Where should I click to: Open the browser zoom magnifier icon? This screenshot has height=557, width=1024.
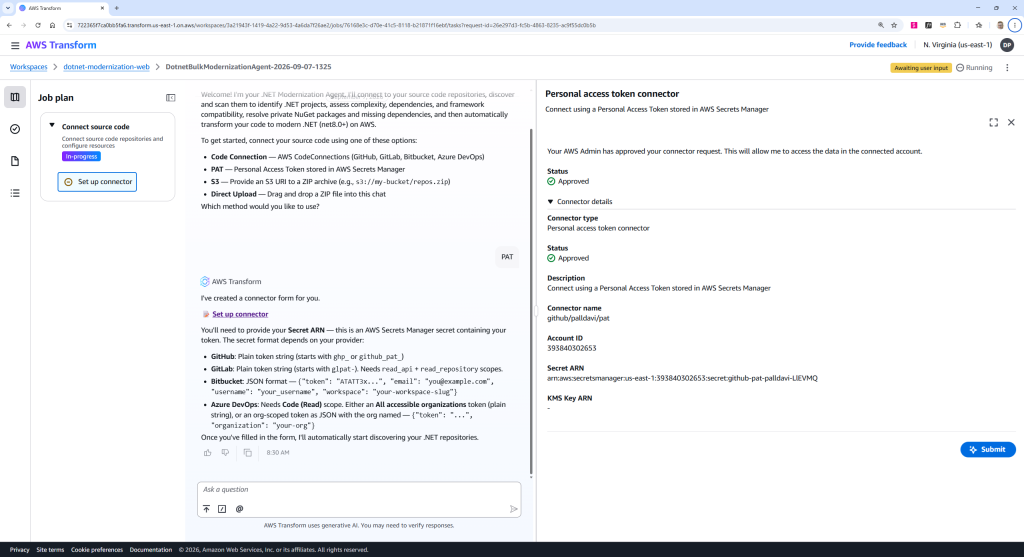pyautogui.click(x=880, y=25)
